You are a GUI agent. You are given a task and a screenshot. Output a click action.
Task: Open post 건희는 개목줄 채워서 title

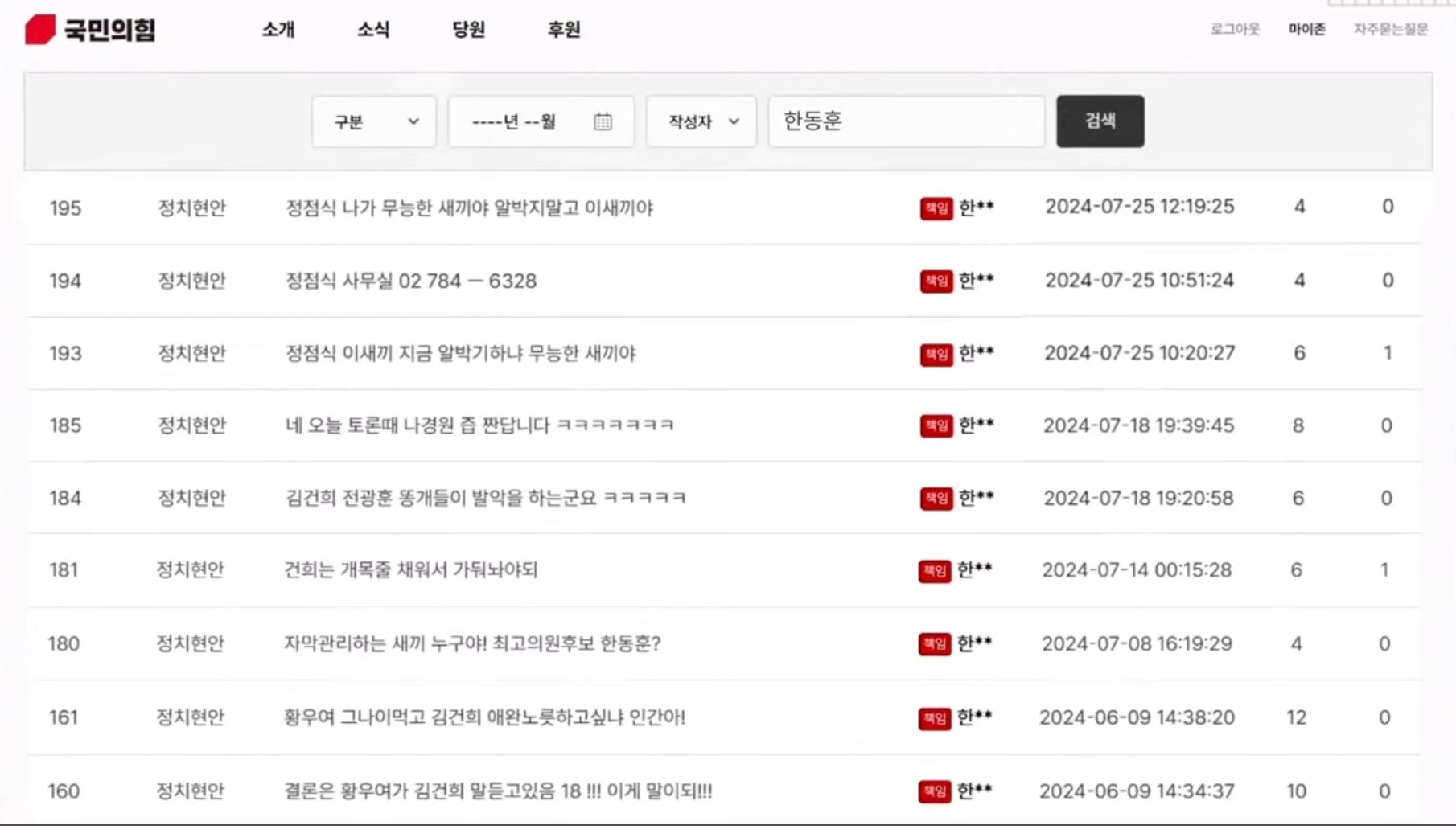click(x=410, y=569)
